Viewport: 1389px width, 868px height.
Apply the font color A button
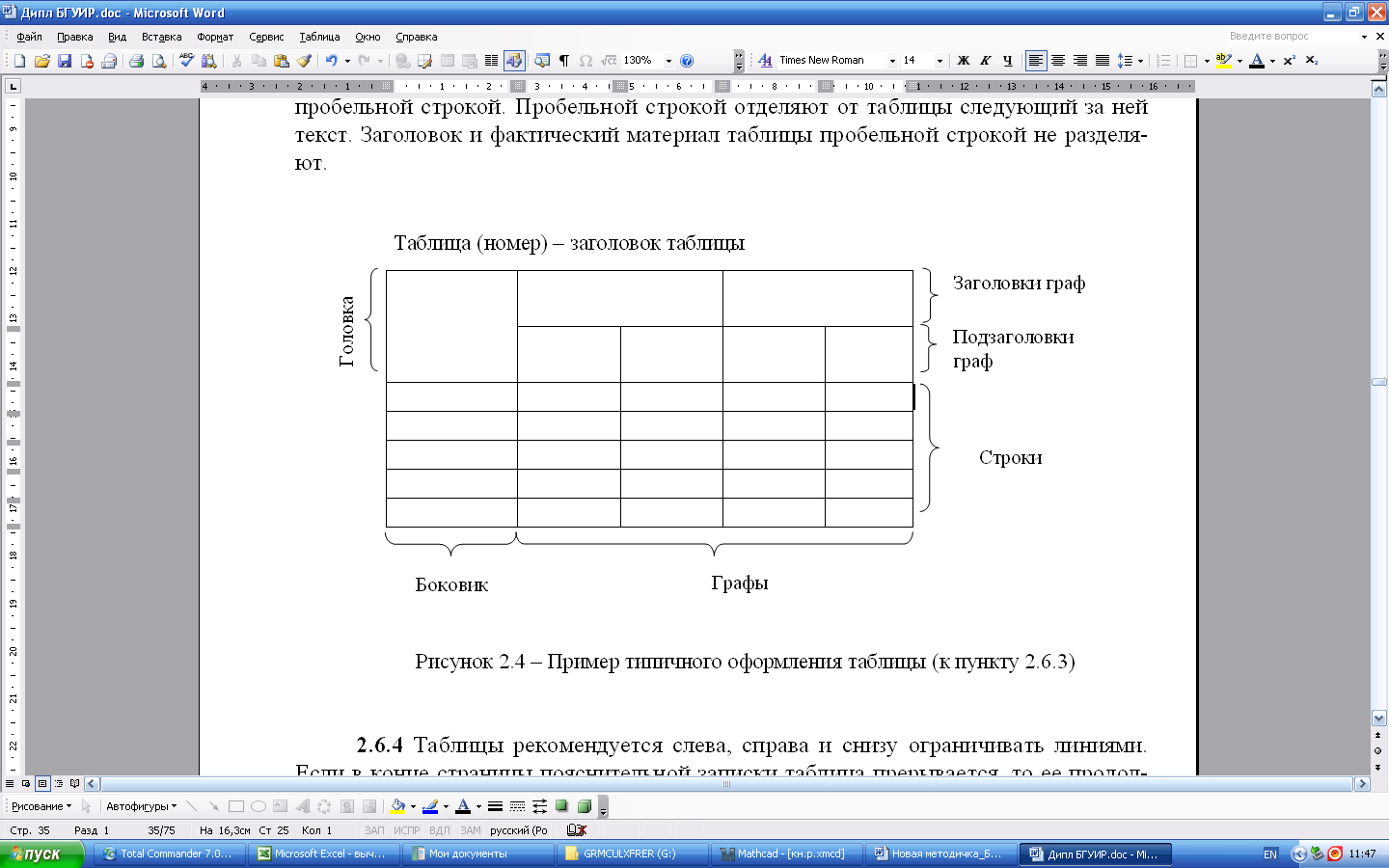[1257, 61]
